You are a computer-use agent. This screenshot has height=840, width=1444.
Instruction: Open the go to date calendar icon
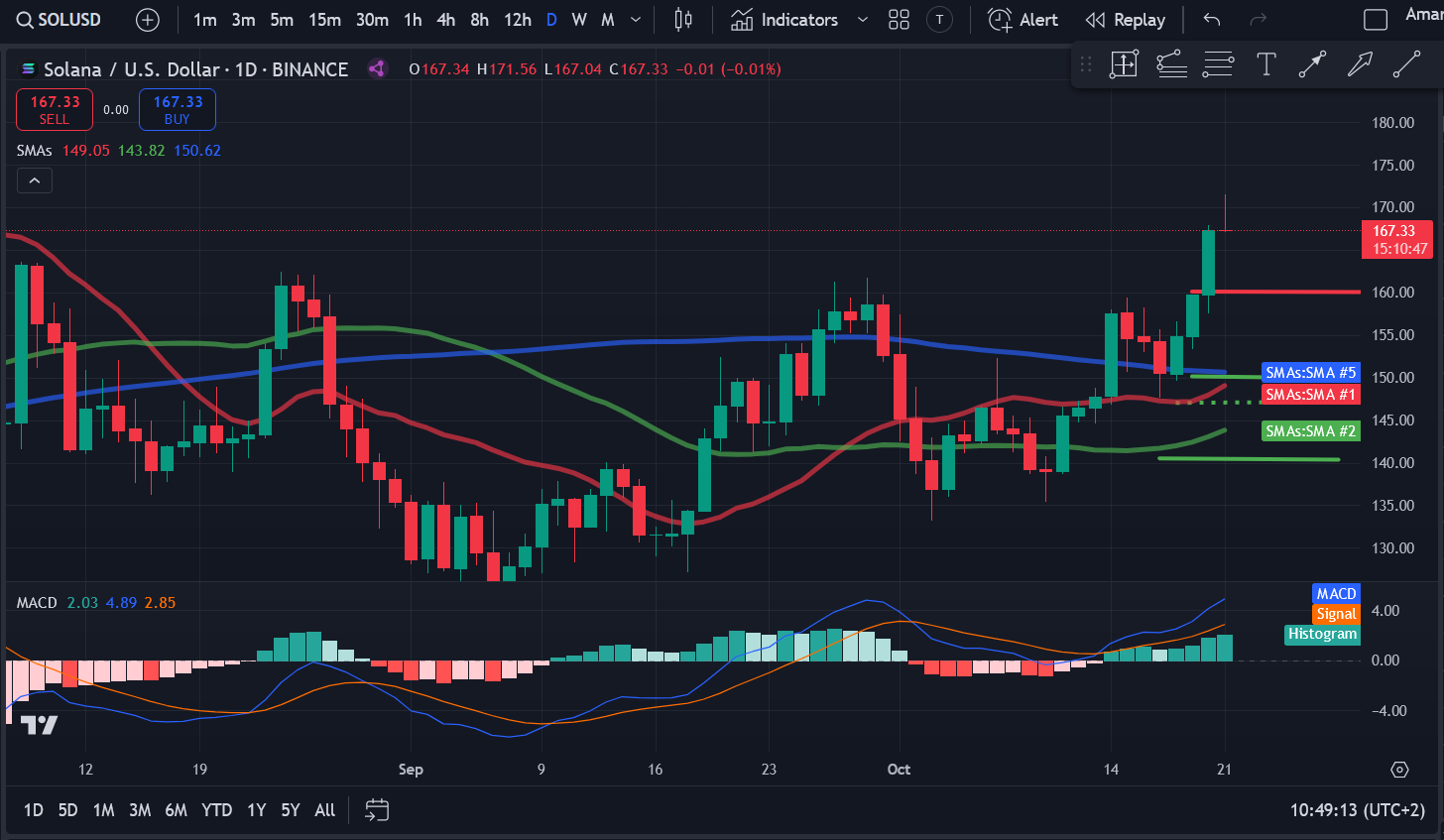click(x=377, y=810)
